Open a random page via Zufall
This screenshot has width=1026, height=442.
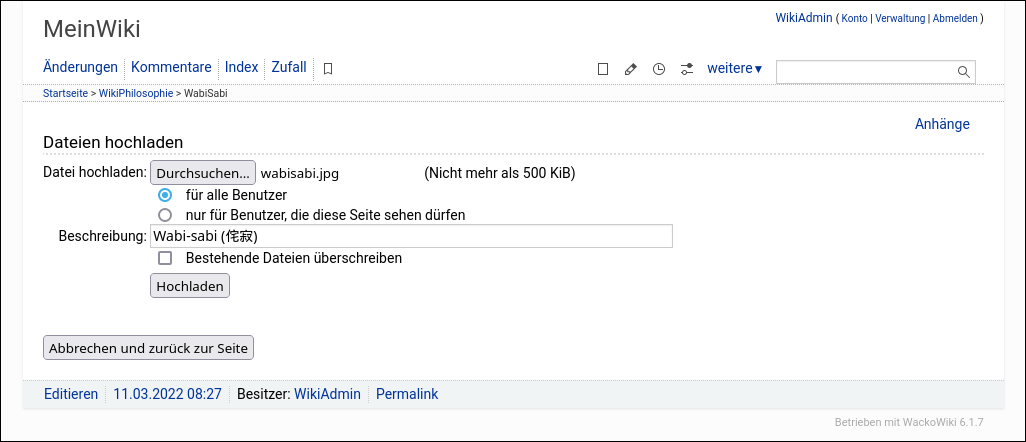click(289, 67)
